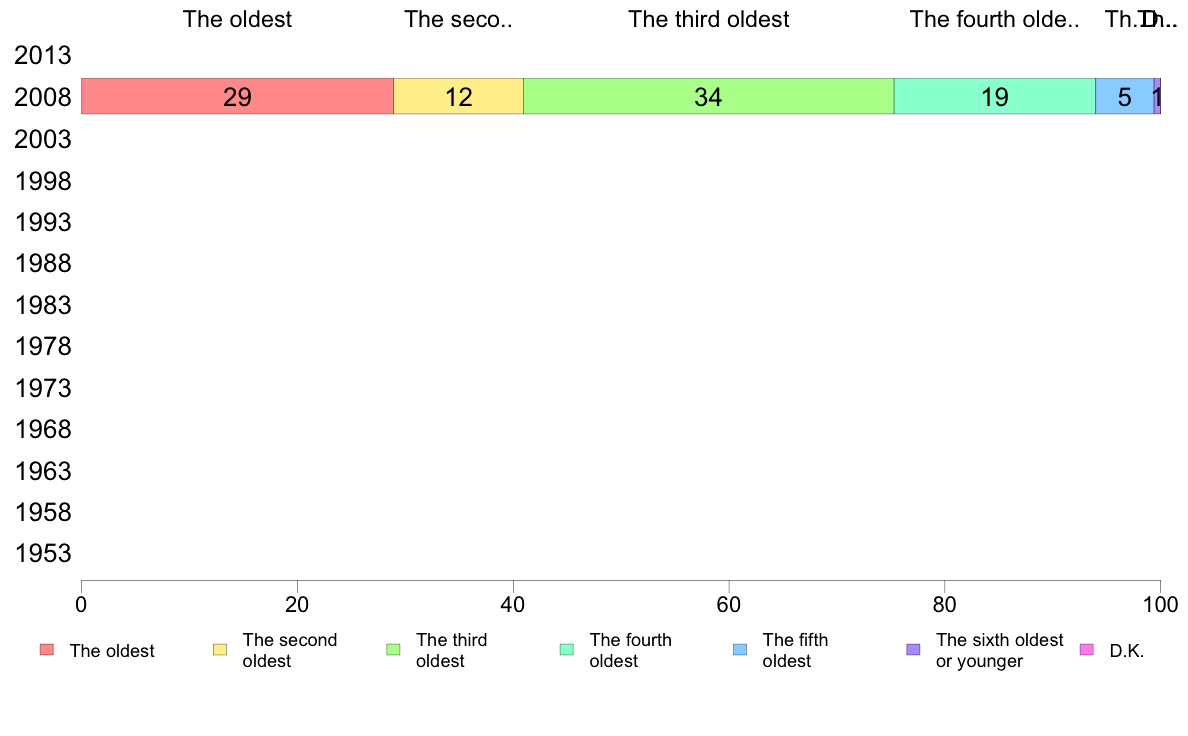Click the truncated 'The seco..' column header

[x=458, y=19]
